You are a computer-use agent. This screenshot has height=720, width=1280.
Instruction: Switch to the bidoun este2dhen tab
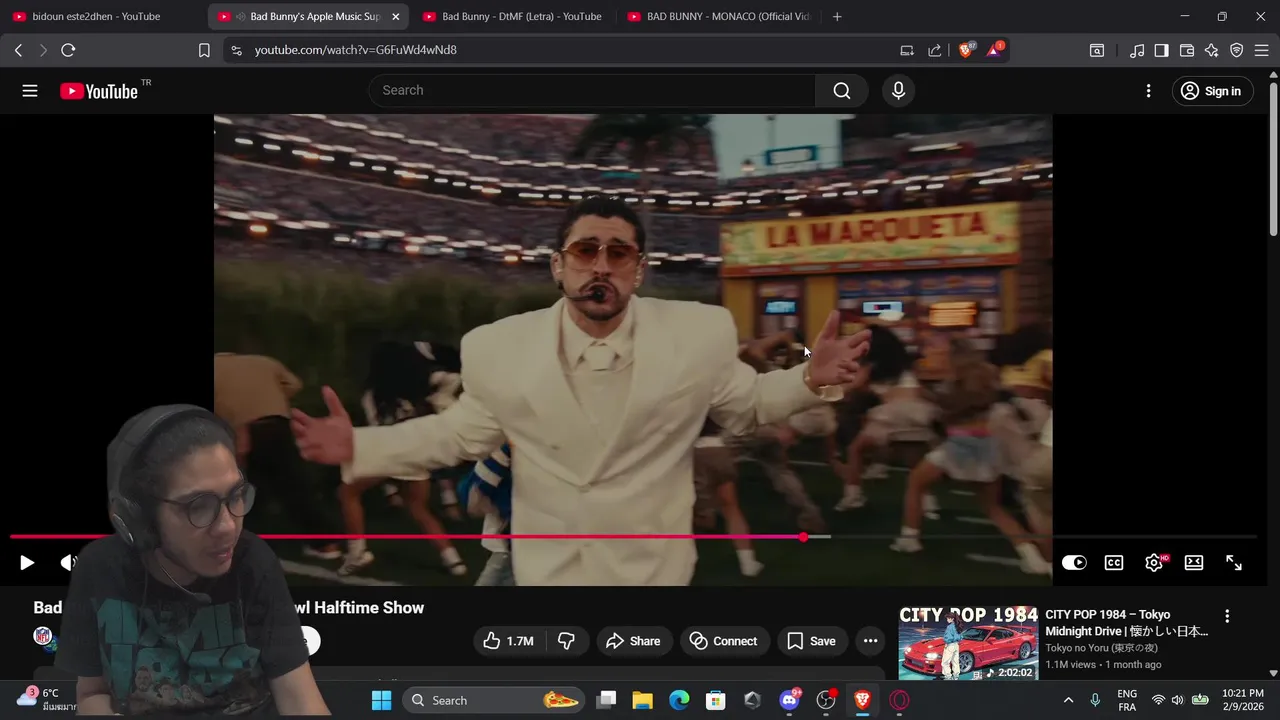[x=96, y=17]
